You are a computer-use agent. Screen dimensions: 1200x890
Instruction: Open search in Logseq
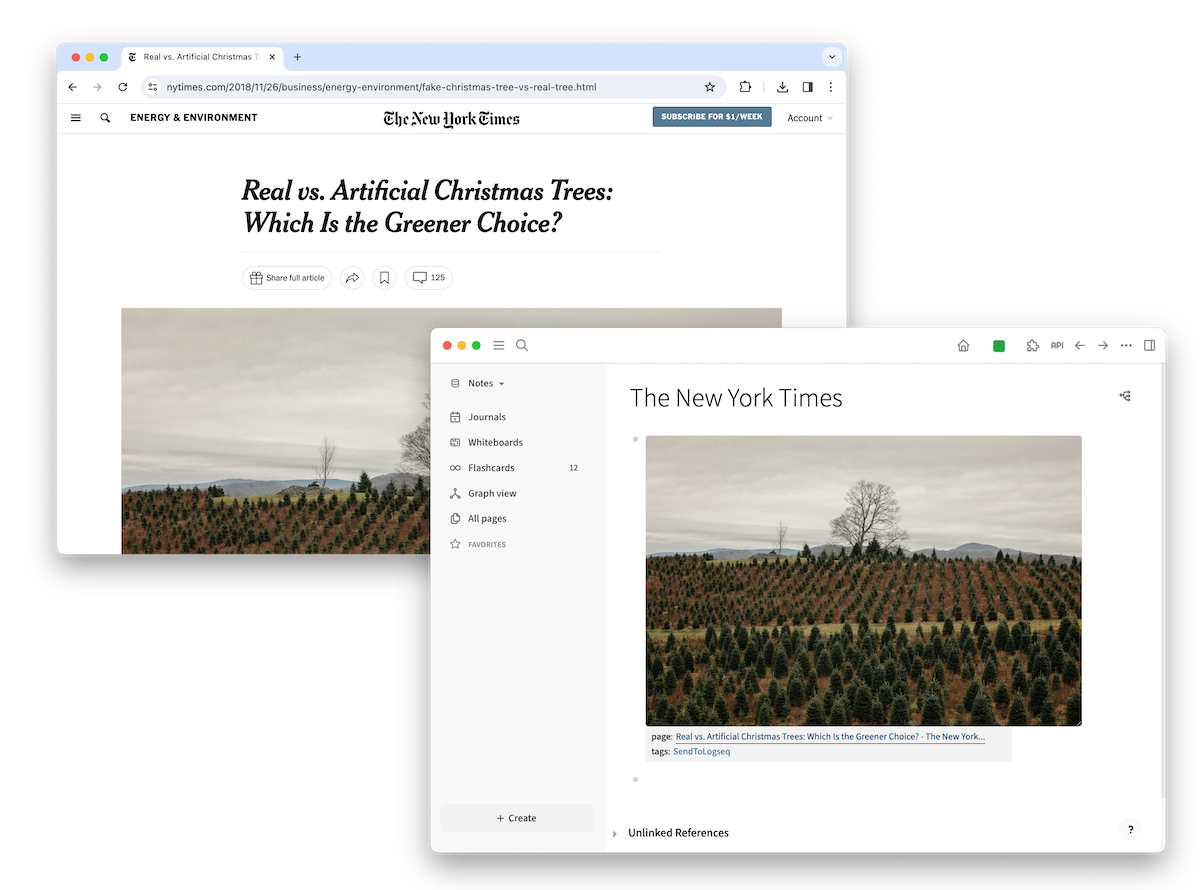pyautogui.click(x=522, y=345)
